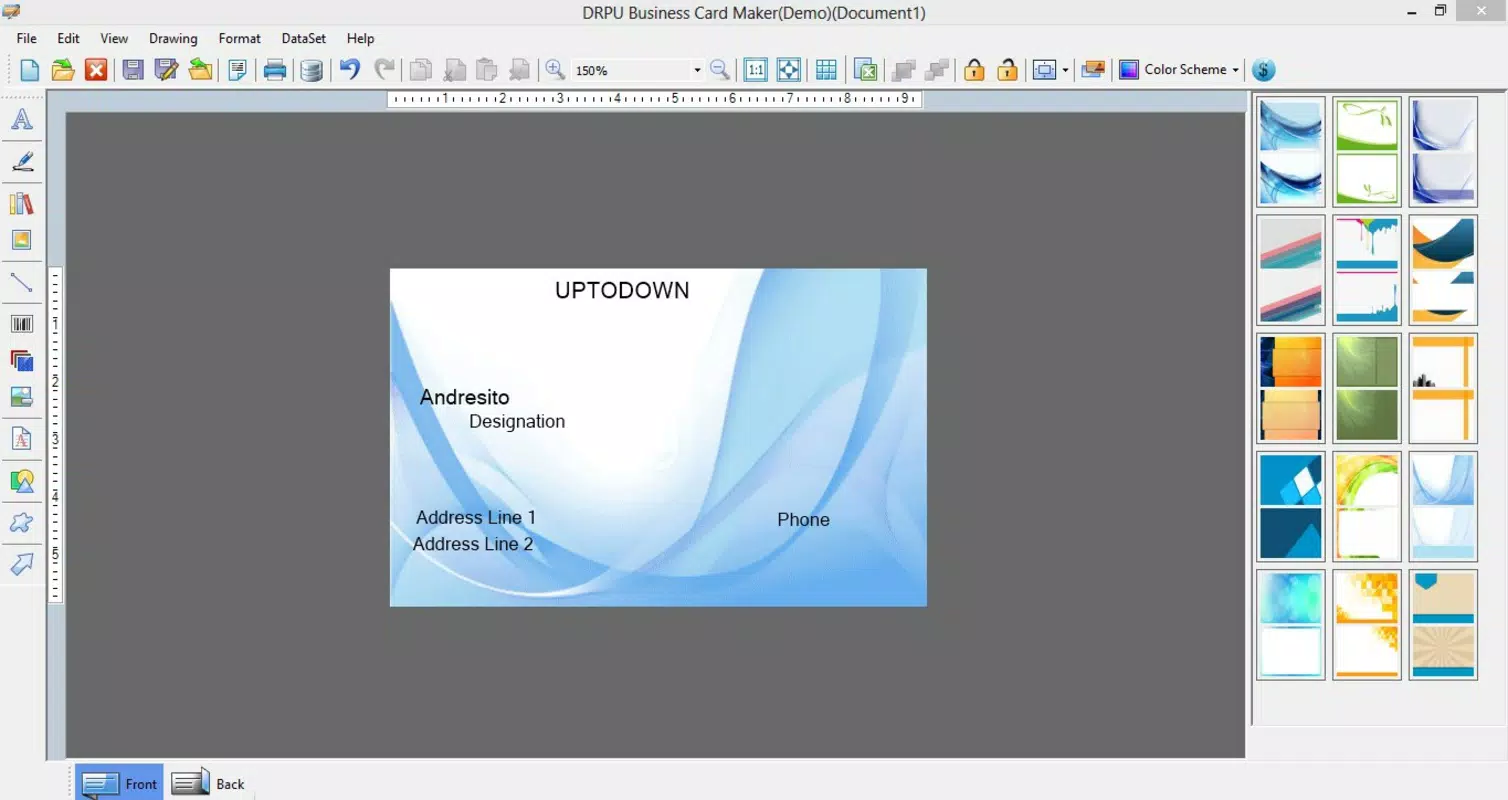Click the document properties icon before printer
The height and width of the screenshot is (800, 1508).
[x=237, y=70]
